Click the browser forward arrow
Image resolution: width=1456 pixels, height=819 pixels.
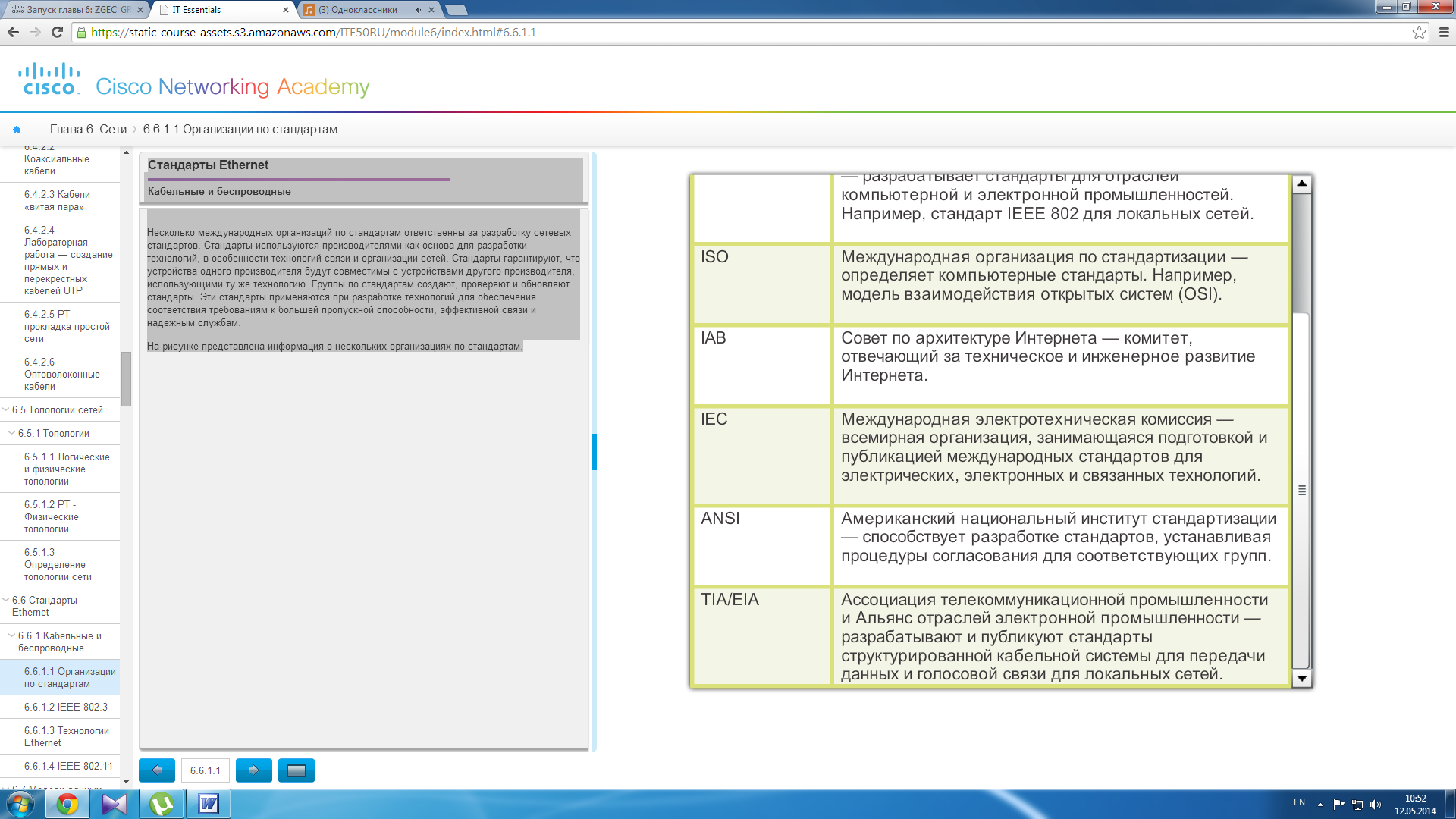pyautogui.click(x=35, y=32)
